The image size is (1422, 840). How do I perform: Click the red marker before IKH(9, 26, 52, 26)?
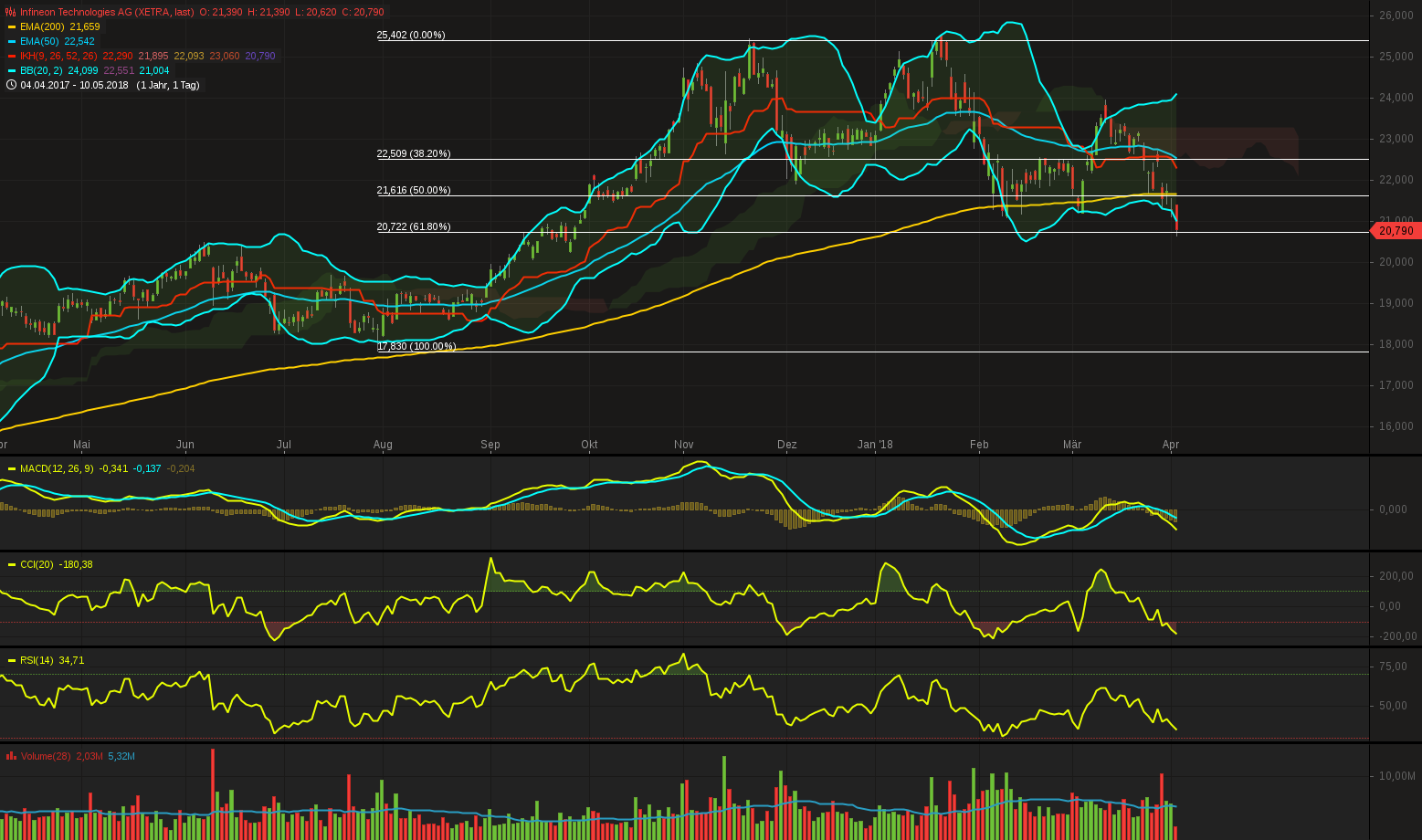tap(11, 56)
